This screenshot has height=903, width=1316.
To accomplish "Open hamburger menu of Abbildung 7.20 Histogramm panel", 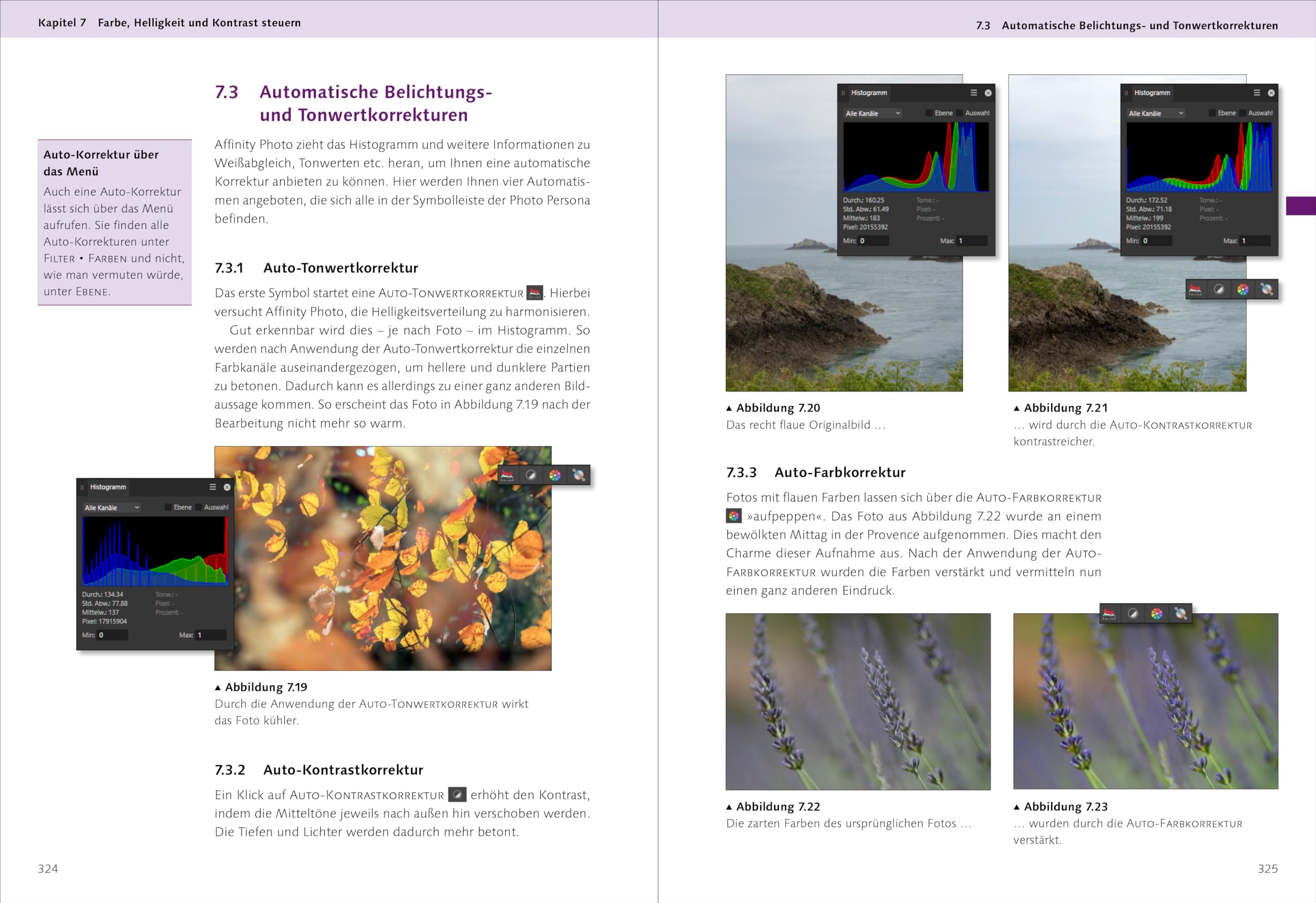I will pos(974,93).
